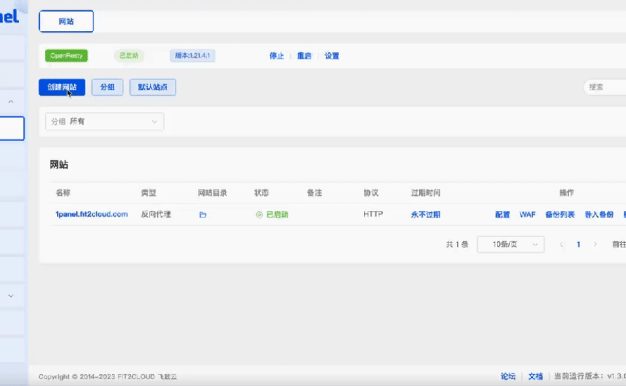
Task: Open 配置 for 1panel.fit2cloud.com
Action: pyautogui.click(x=502, y=215)
